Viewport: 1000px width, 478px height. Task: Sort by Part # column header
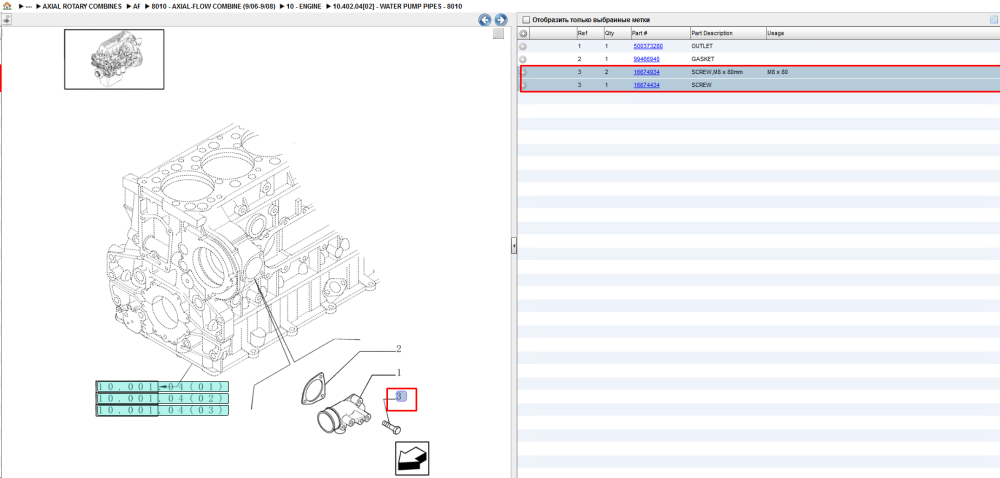click(660, 33)
